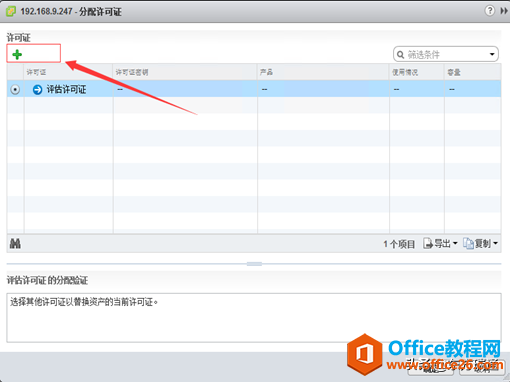Click the text 选择其他许可证以替换资产的当前许可证
510x382 pixels.
[84, 302]
